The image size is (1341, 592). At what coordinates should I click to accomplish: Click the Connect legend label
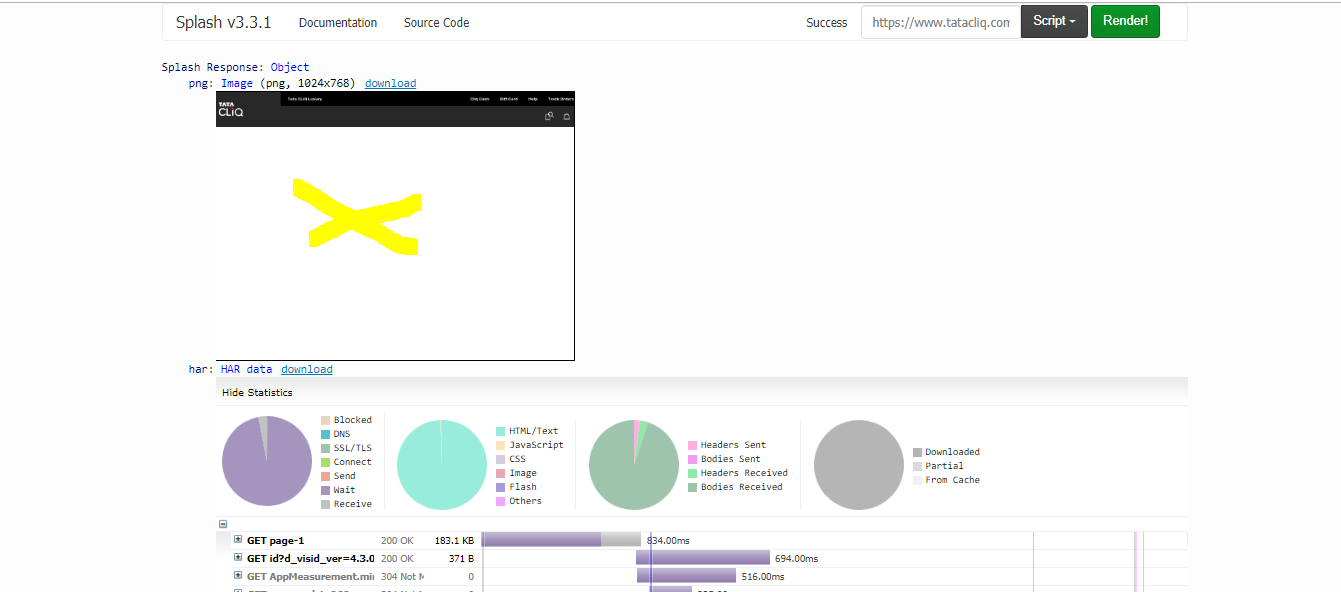pyautogui.click(x=352, y=462)
